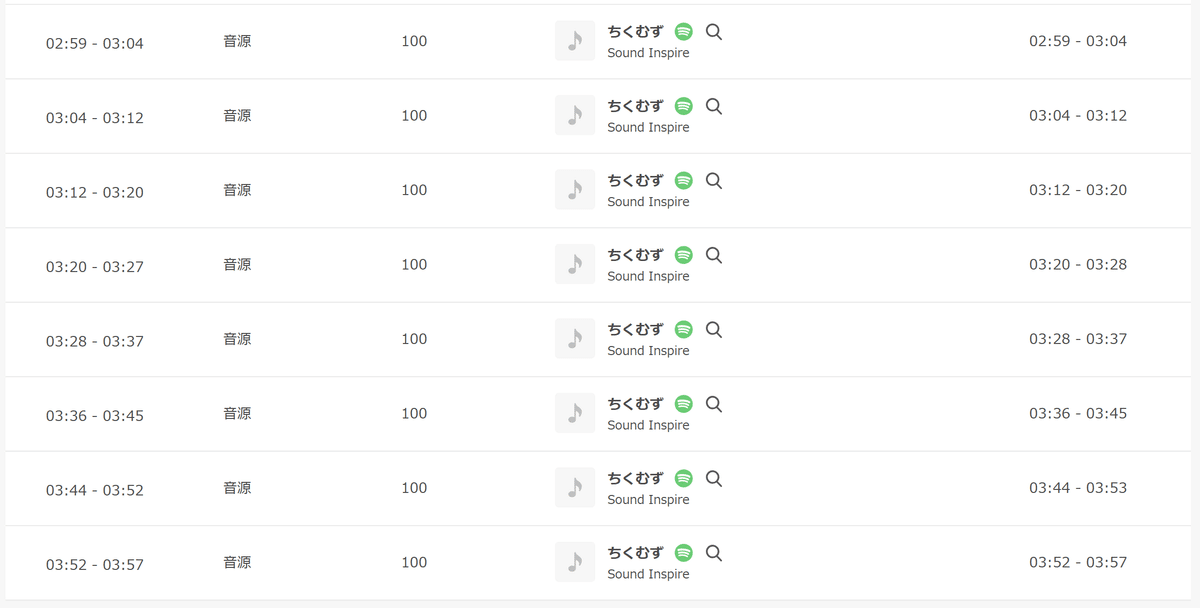Click search icon in the 03:52 - 03:57 row
The height and width of the screenshot is (608, 1200).
714,553
